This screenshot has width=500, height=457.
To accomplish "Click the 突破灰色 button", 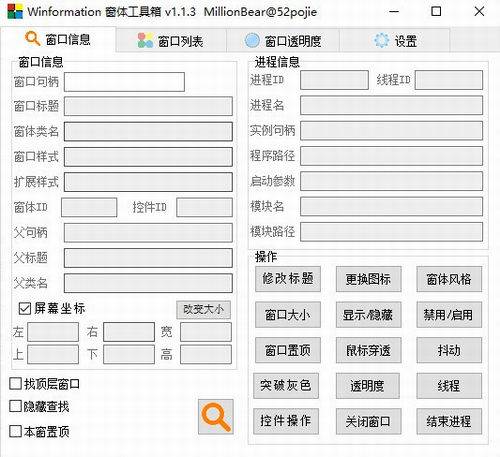I will click(286, 386).
